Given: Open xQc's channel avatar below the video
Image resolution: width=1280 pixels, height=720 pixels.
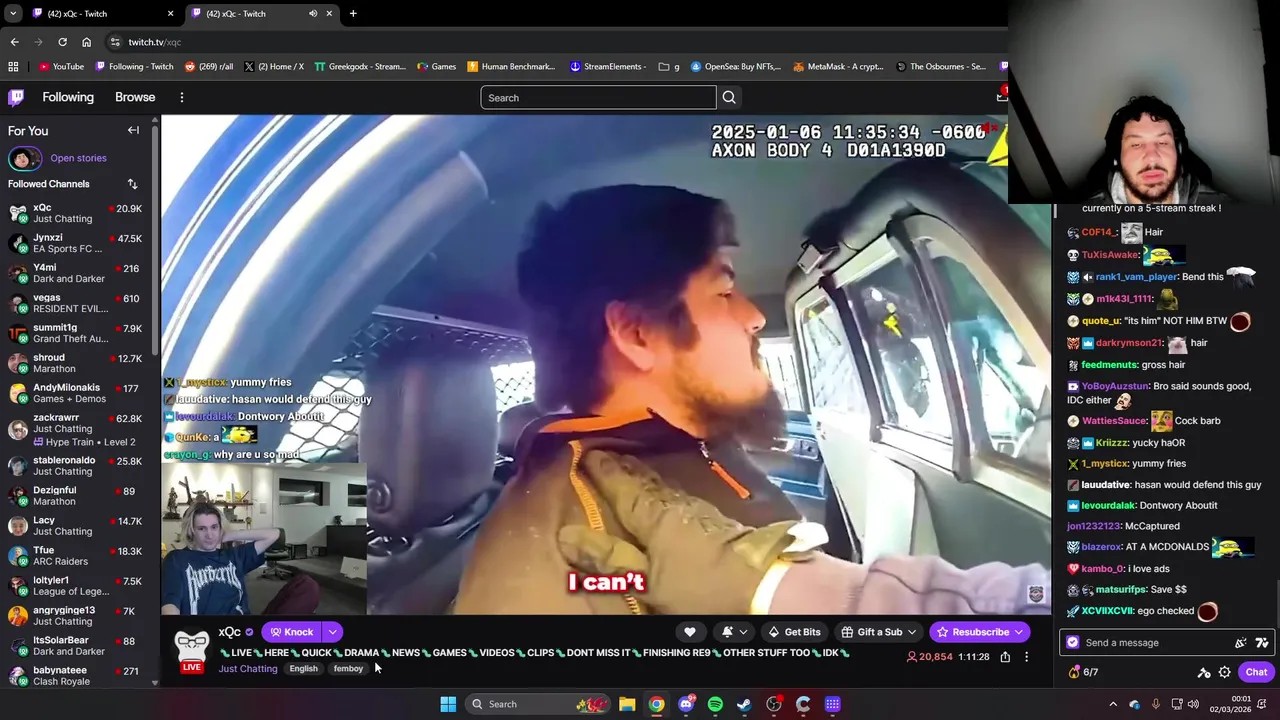Looking at the screenshot, I should coord(192,648).
